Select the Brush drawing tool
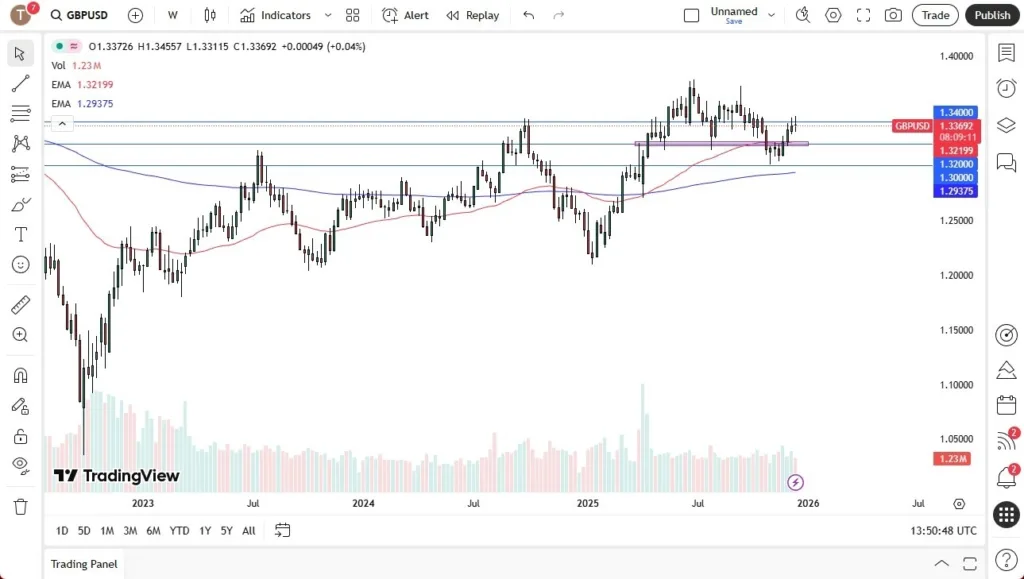 coord(20,204)
